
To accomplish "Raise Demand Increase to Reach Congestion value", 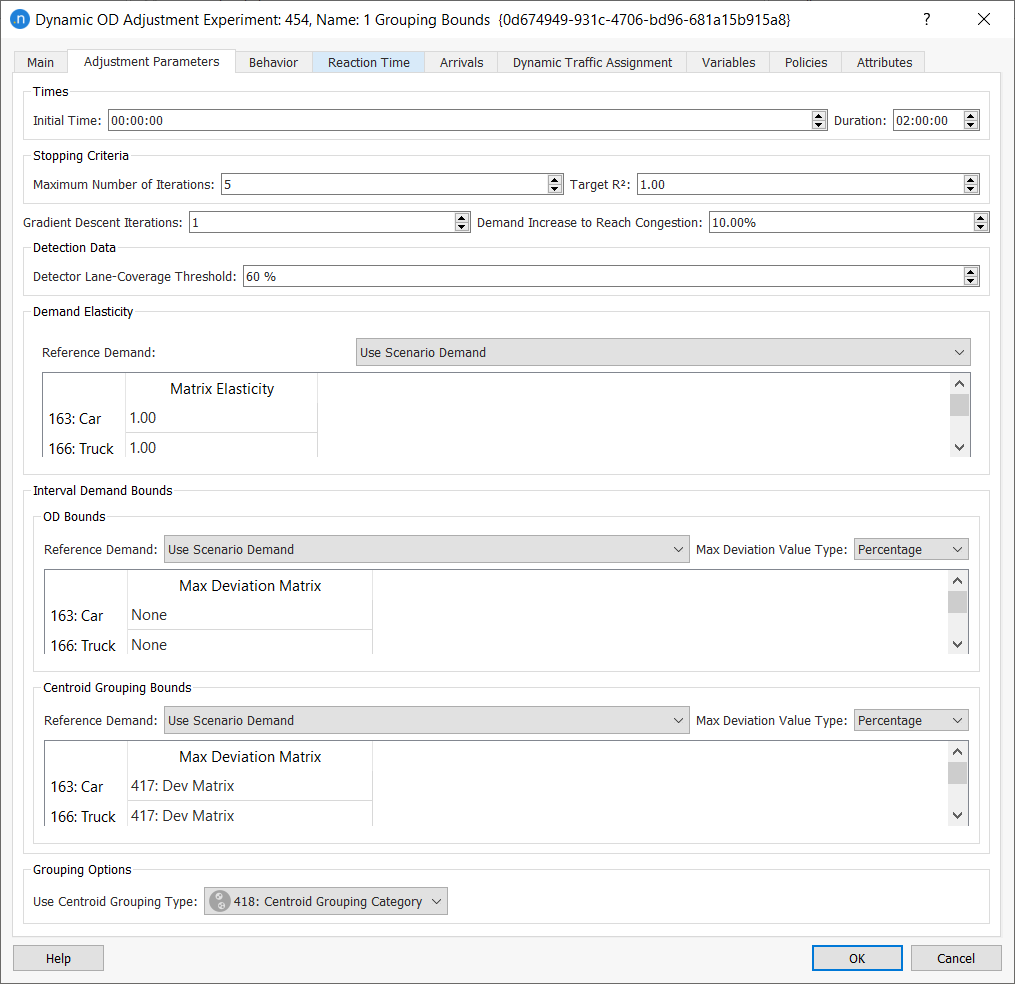I will (x=980, y=217).
